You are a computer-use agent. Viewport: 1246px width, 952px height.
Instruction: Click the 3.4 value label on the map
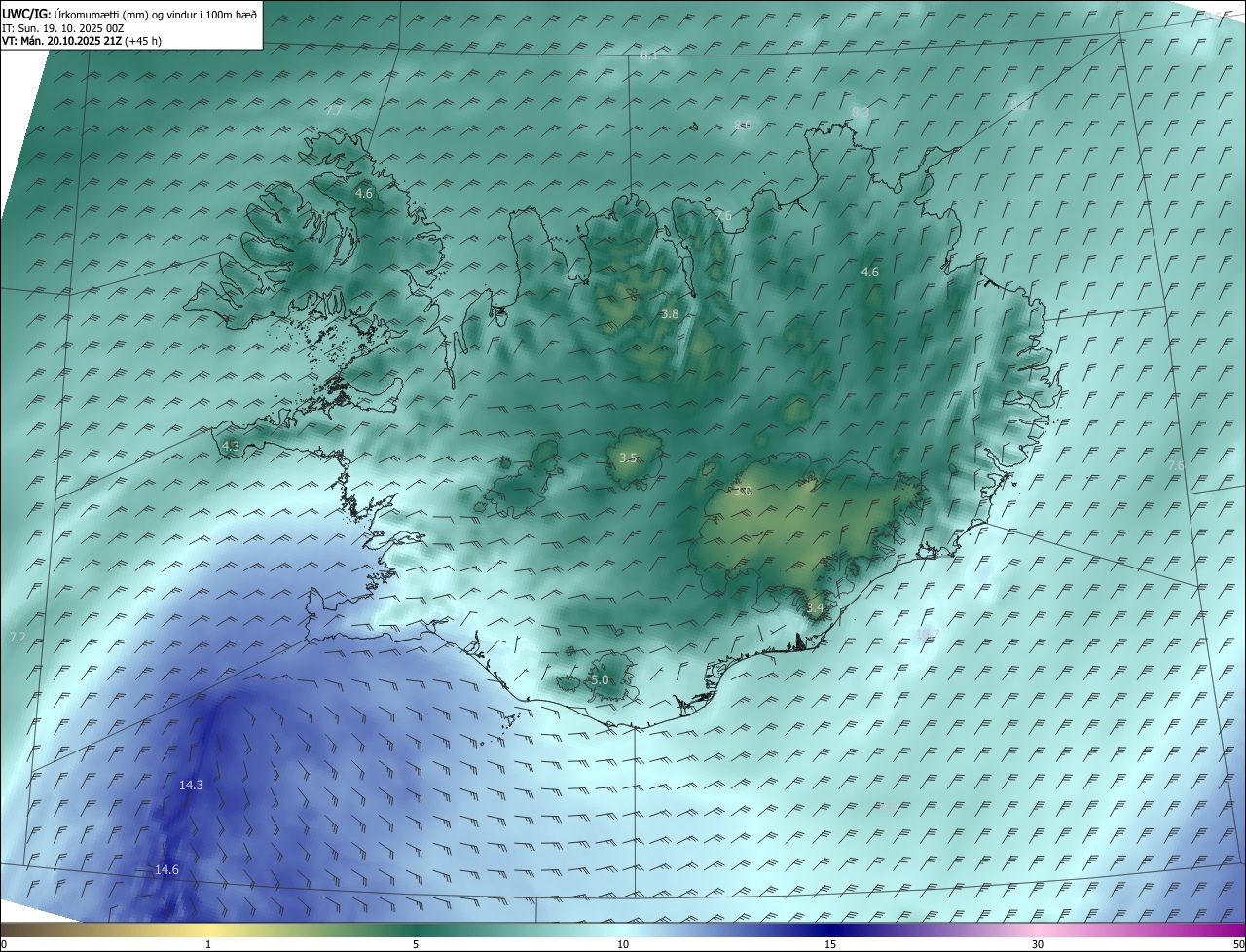pyautogui.click(x=815, y=608)
